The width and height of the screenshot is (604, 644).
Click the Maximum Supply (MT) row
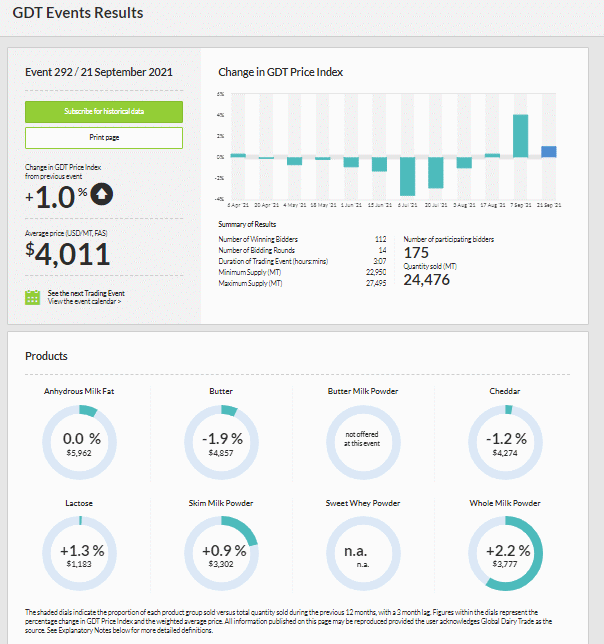[x=302, y=283]
